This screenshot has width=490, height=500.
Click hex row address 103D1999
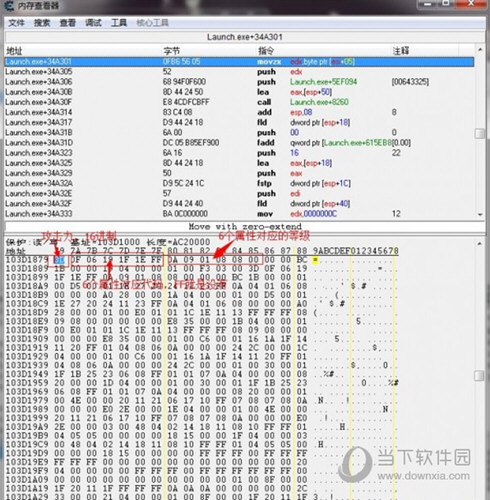click(27, 418)
